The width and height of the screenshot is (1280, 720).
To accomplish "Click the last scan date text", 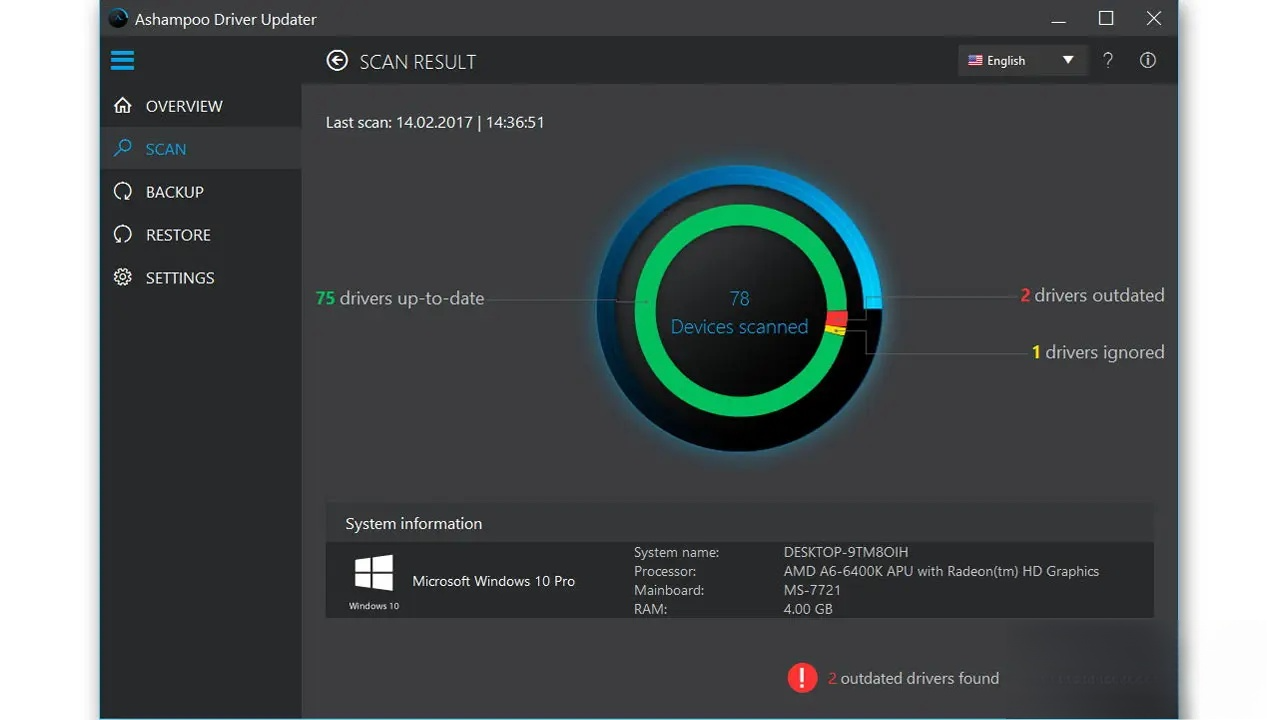I will [x=435, y=122].
